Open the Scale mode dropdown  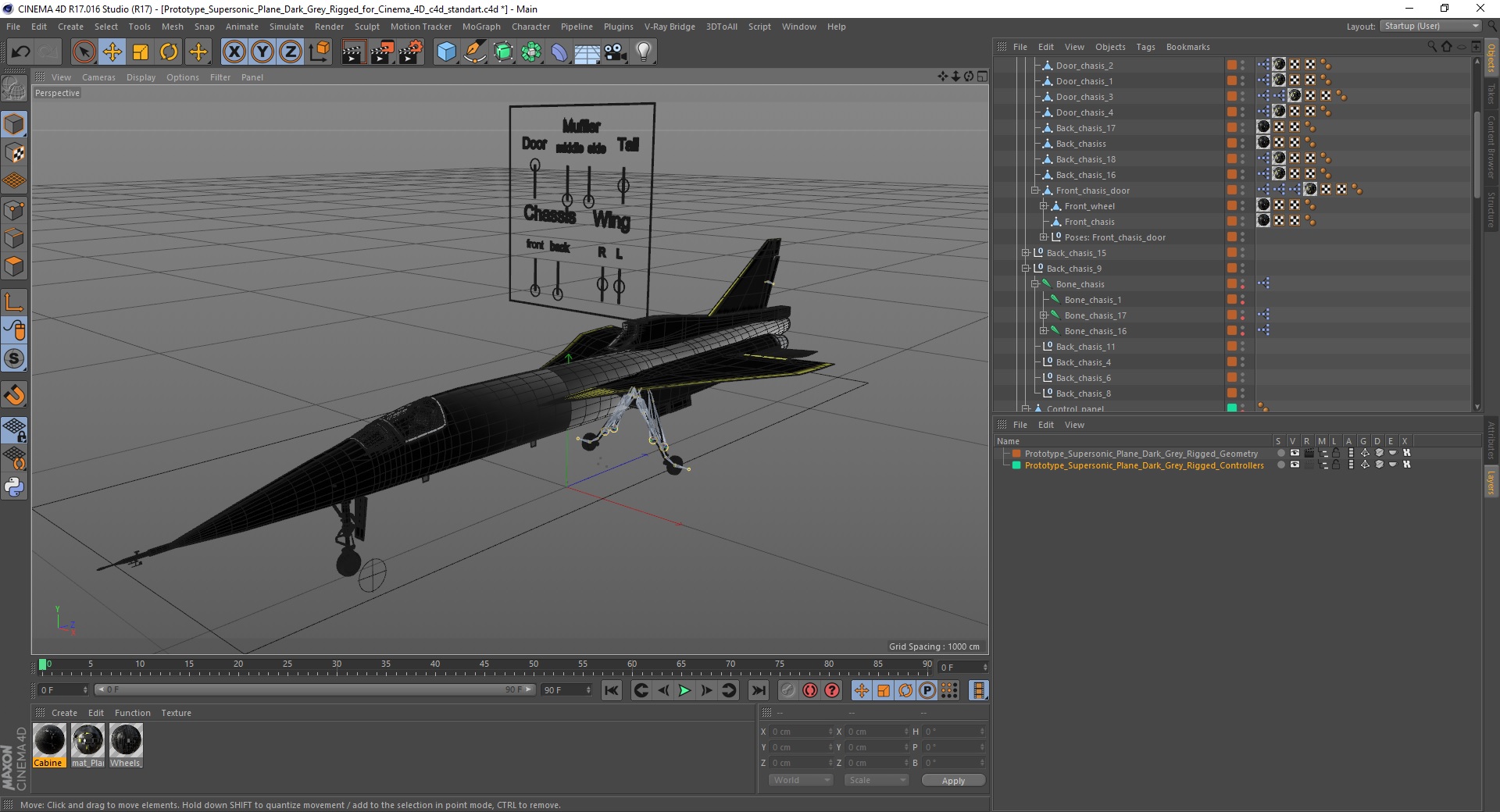click(x=877, y=780)
